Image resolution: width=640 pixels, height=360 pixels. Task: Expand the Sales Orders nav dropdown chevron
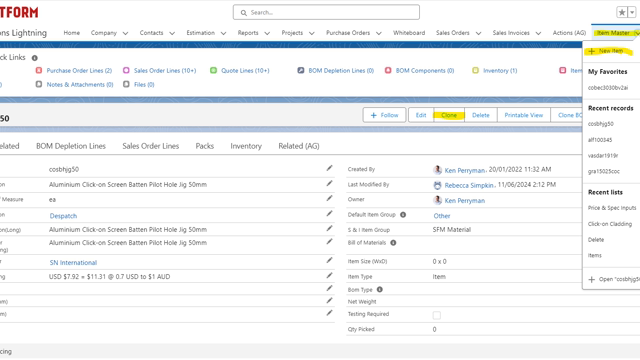pyautogui.click(x=478, y=33)
